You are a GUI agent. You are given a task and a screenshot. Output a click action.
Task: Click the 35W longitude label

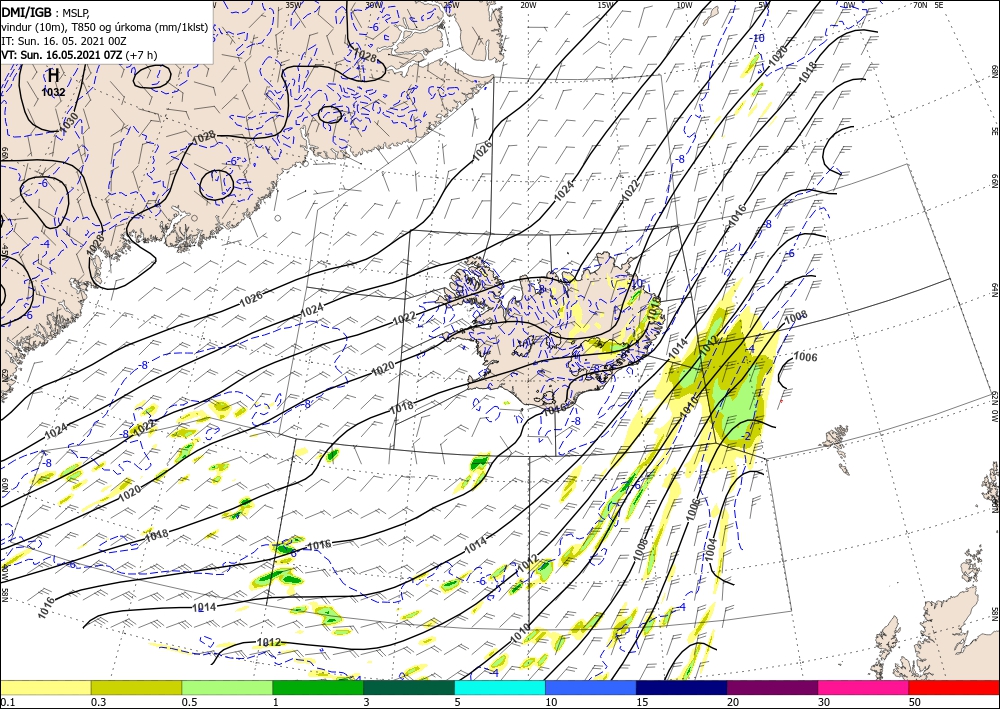point(293,5)
